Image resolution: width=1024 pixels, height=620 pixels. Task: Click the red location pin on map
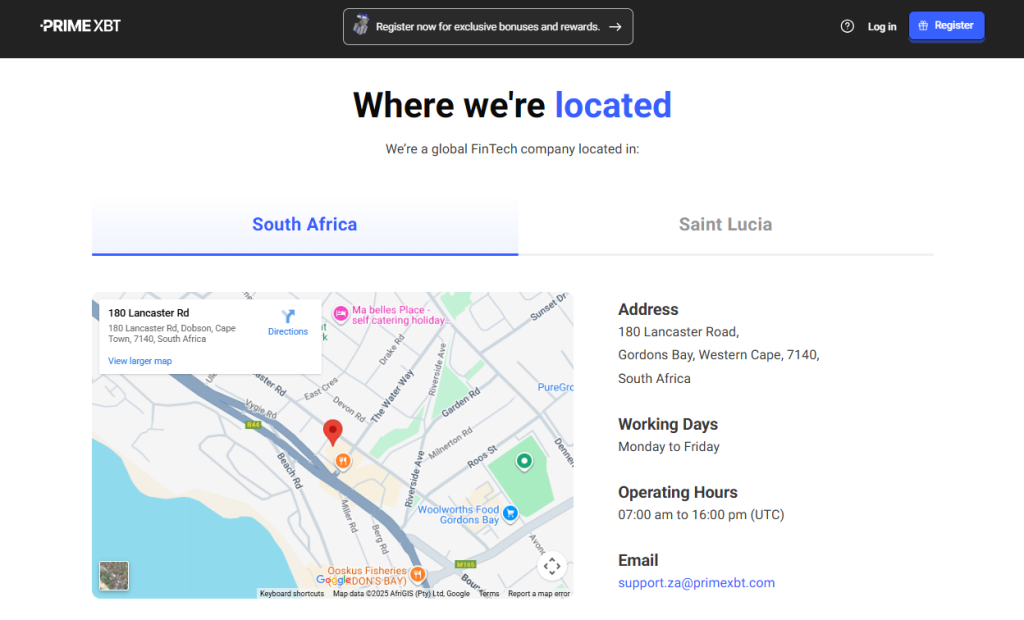(333, 432)
